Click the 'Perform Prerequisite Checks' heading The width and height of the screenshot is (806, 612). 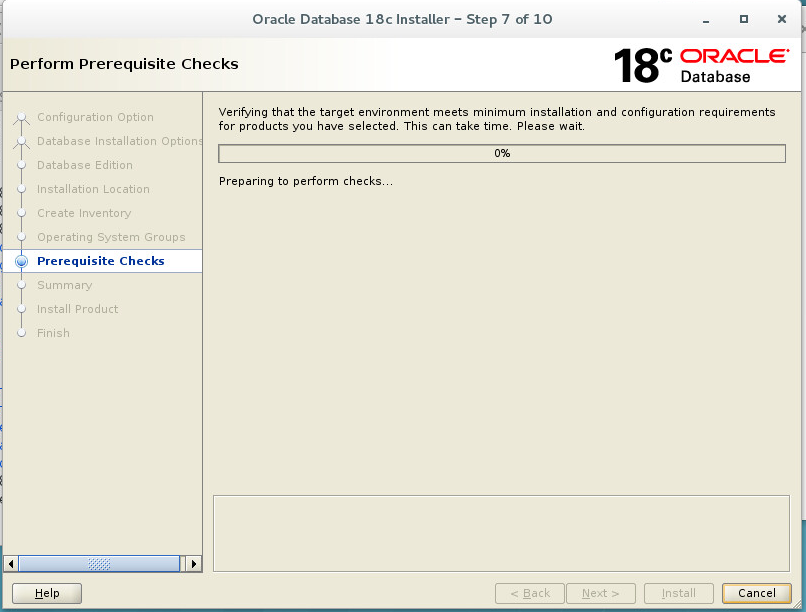(124, 64)
